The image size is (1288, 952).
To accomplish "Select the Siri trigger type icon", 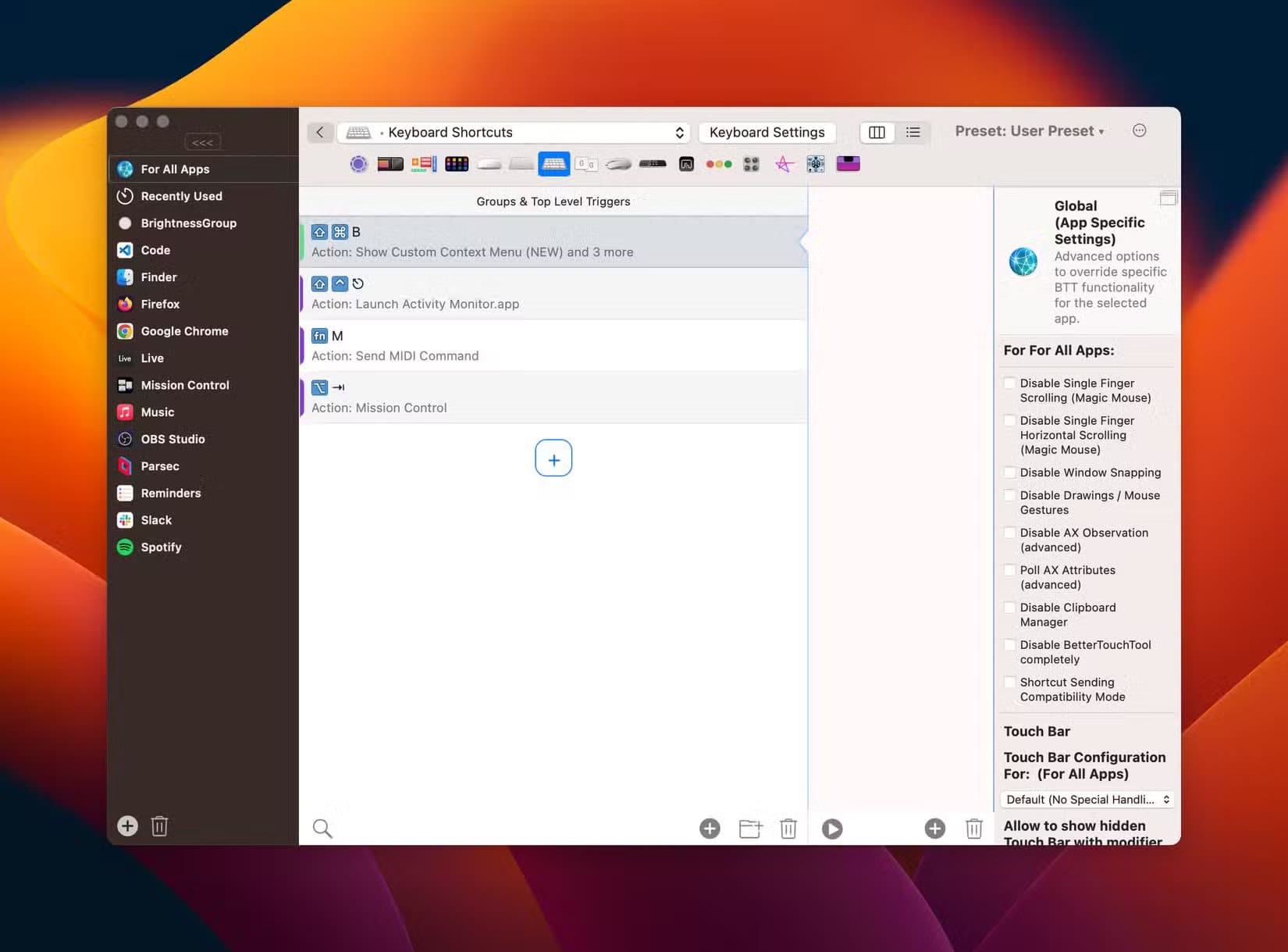I will coord(358,164).
